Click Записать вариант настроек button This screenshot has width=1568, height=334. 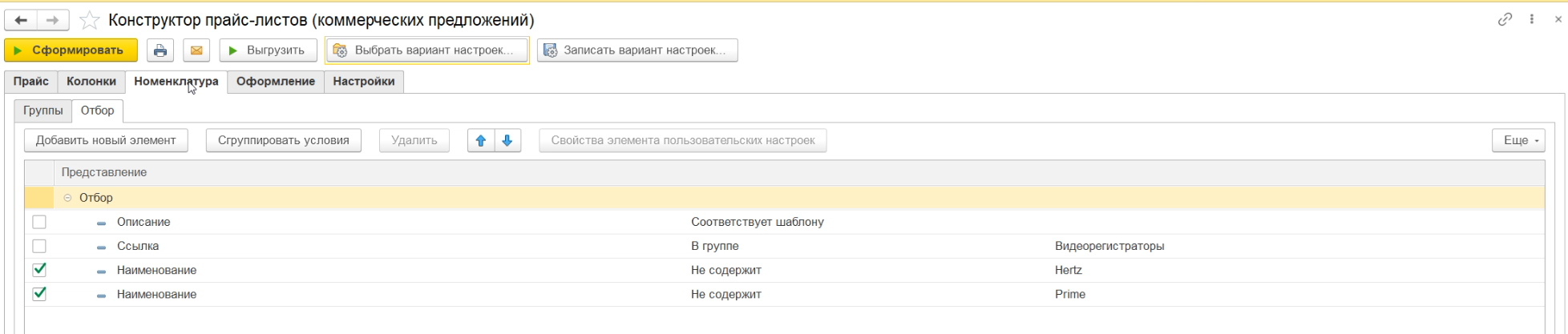point(637,50)
